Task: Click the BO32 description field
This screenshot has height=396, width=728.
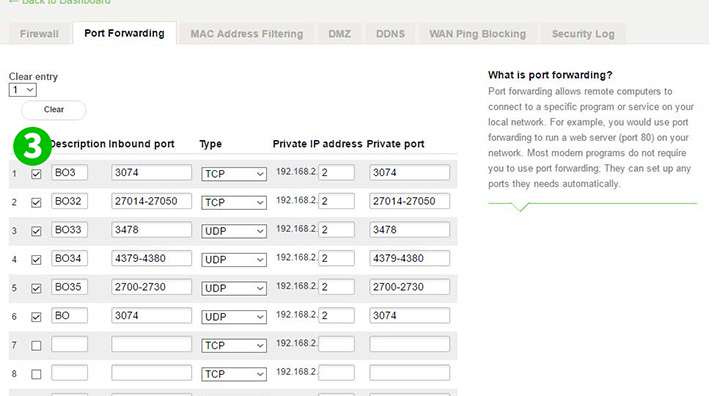Action: [70, 201]
